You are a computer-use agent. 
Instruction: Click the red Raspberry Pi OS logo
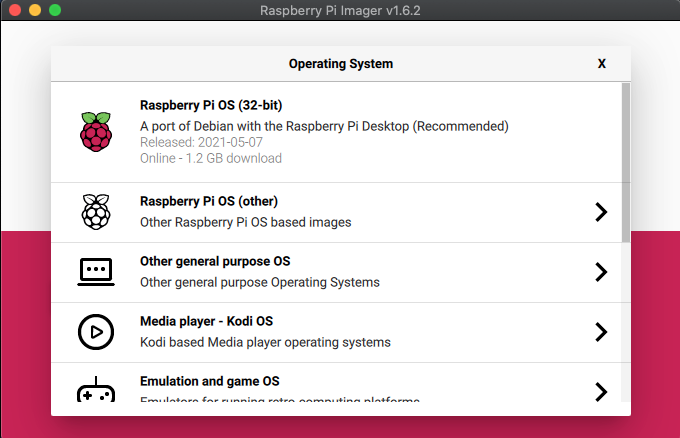click(x=96, y=131)
